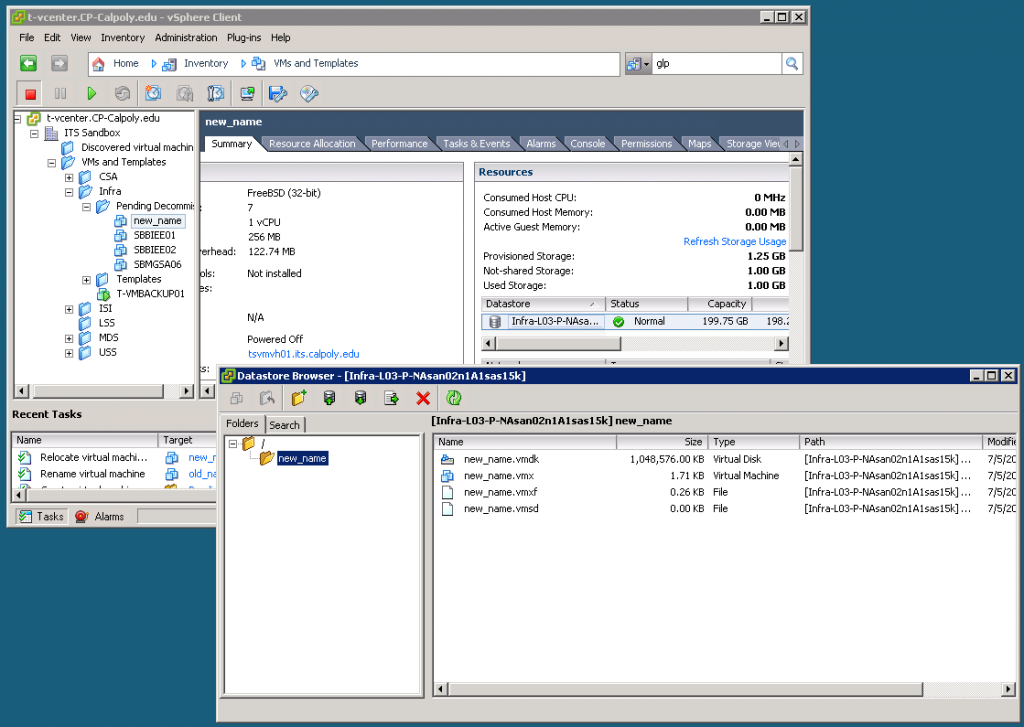Click the floppy disk with wrench icon
Viewport: 1024px width, 727px height.
[278, 94]
